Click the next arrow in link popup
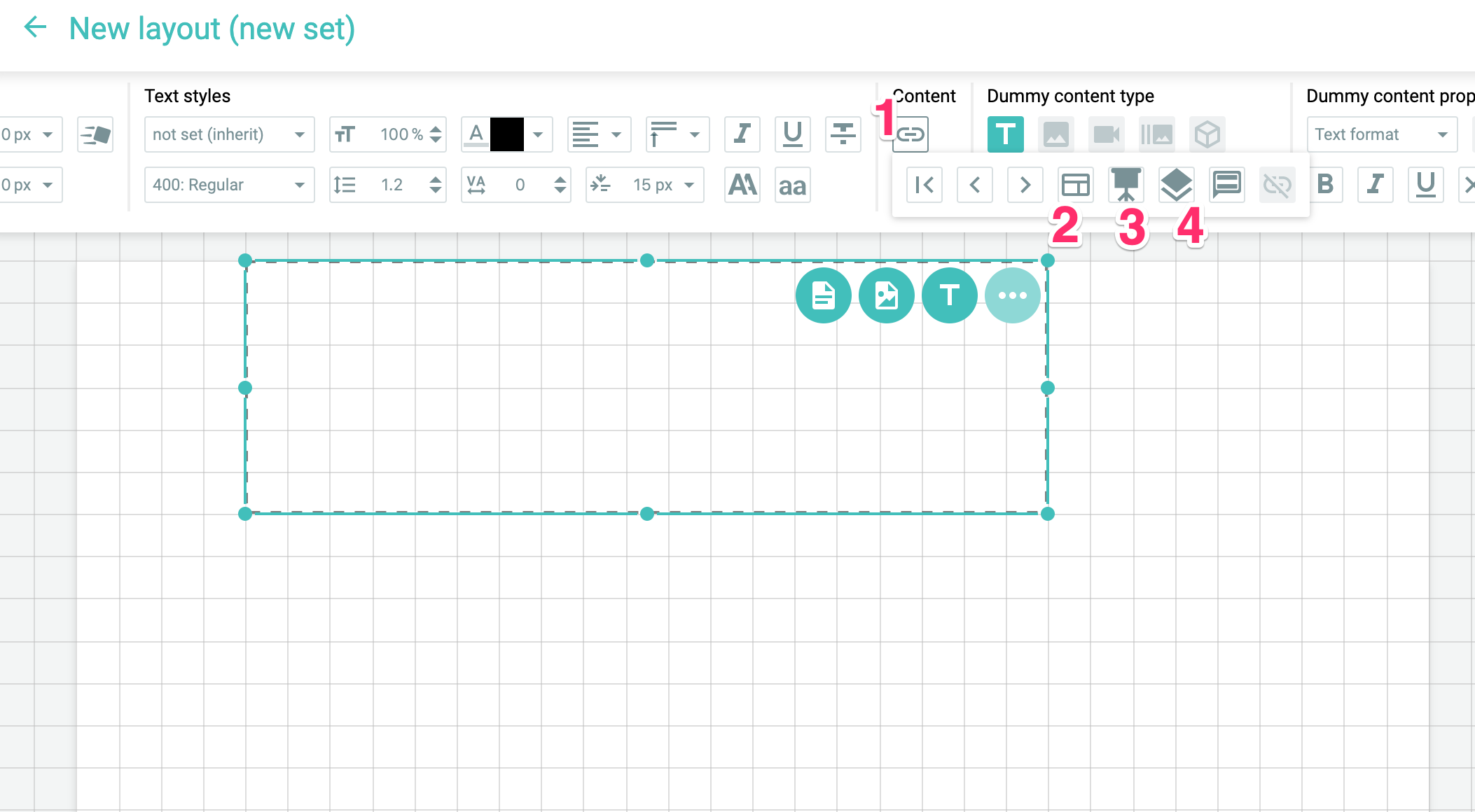The width and height of the screenshot is (1475, 812). click(x=1025, y=185)
